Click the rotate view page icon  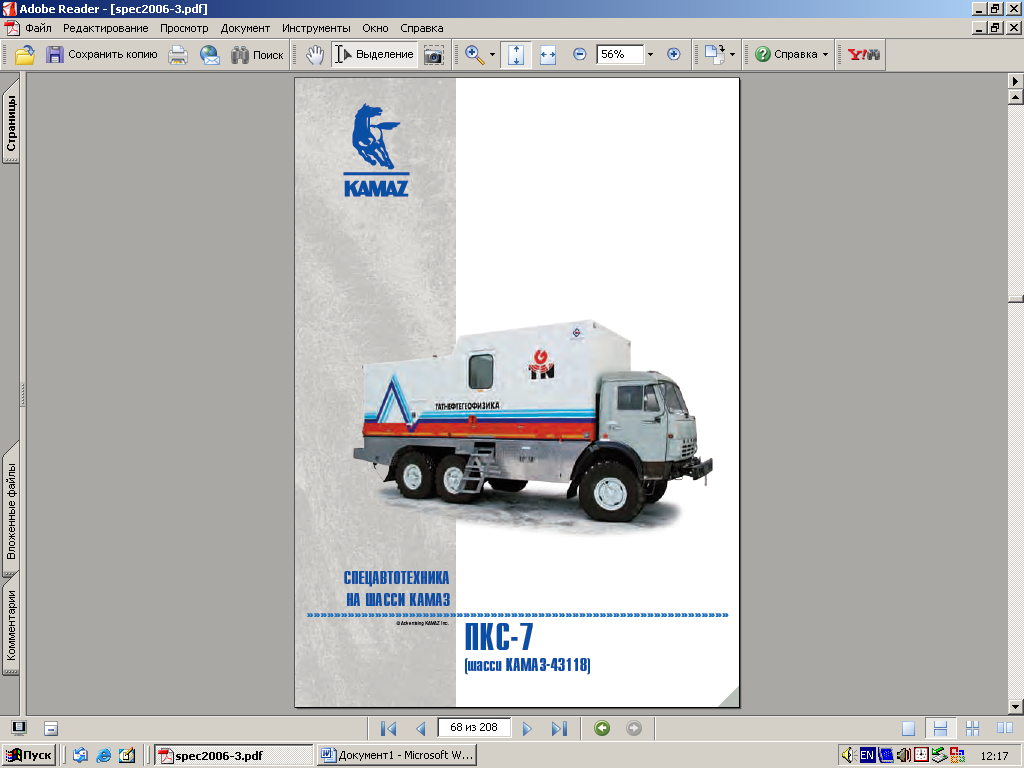715,55
